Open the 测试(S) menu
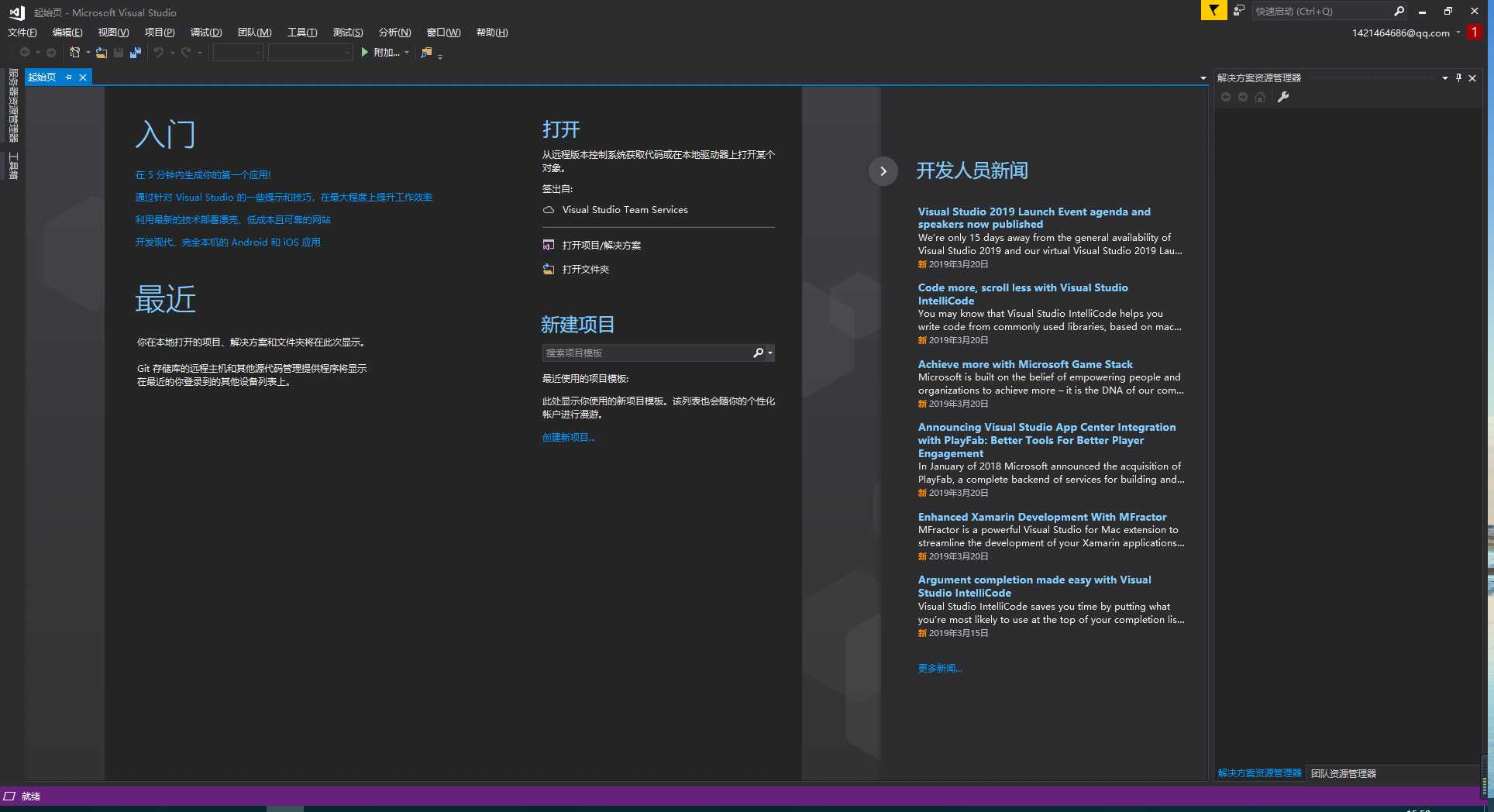The height and width of the screenshot is (812, 1494). click(348, 33)
